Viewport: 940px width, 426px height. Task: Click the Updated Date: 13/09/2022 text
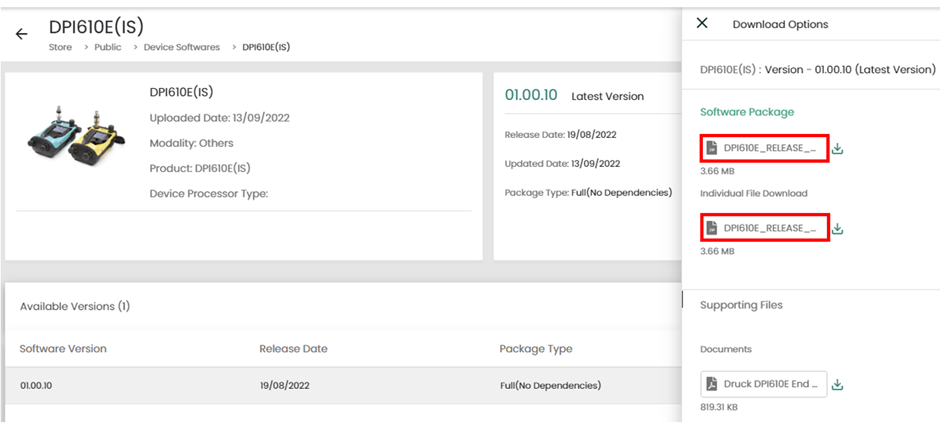pos(562,164)
